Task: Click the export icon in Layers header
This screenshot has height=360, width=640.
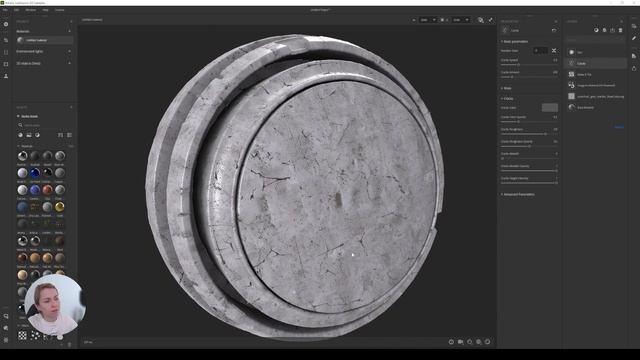Action: 612,30
